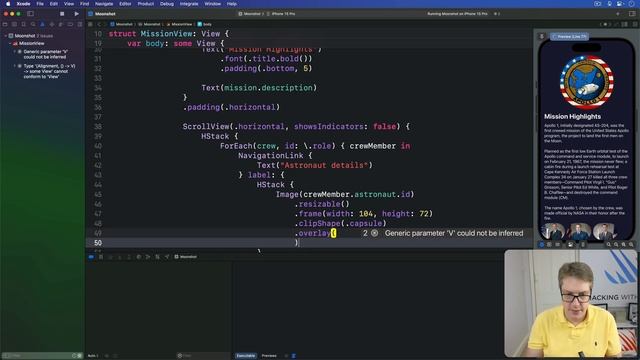
Task: Open the Xcode menu
Action: [x=23, y=4]
